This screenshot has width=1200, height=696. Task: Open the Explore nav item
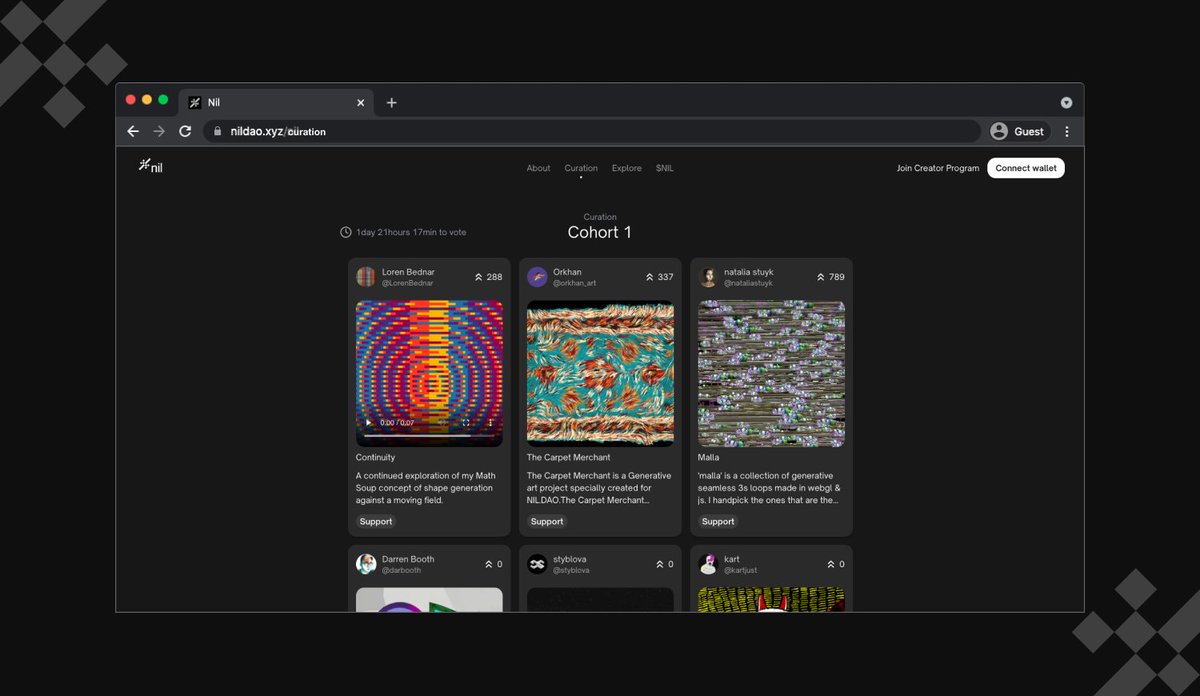coord(627,168)
